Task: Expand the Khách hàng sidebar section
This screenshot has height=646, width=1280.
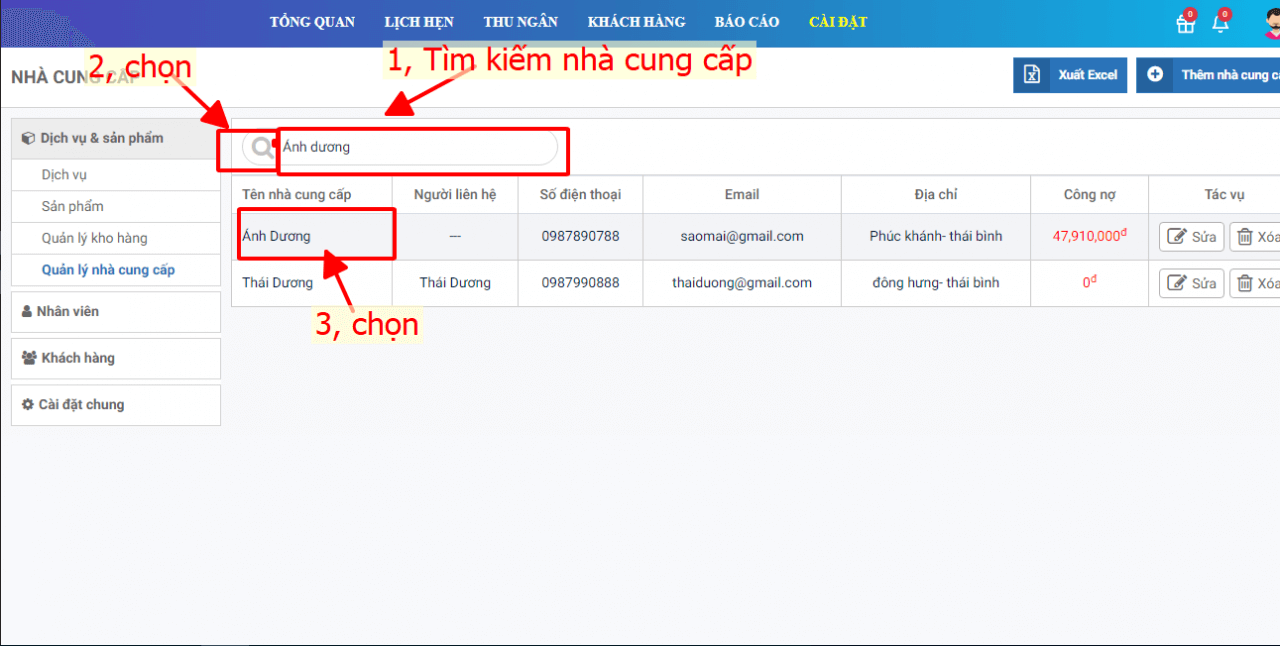Action: 115,358
